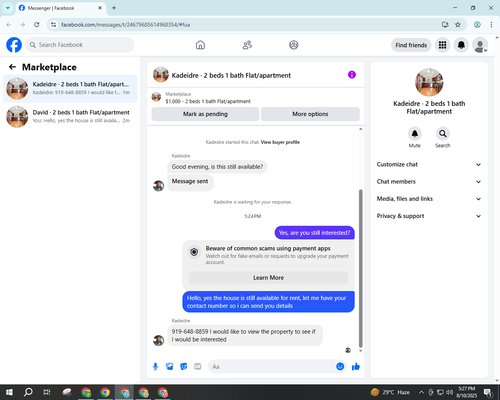Click the Facebook logo
The image size is (500, 400).
tap(14, 45)
